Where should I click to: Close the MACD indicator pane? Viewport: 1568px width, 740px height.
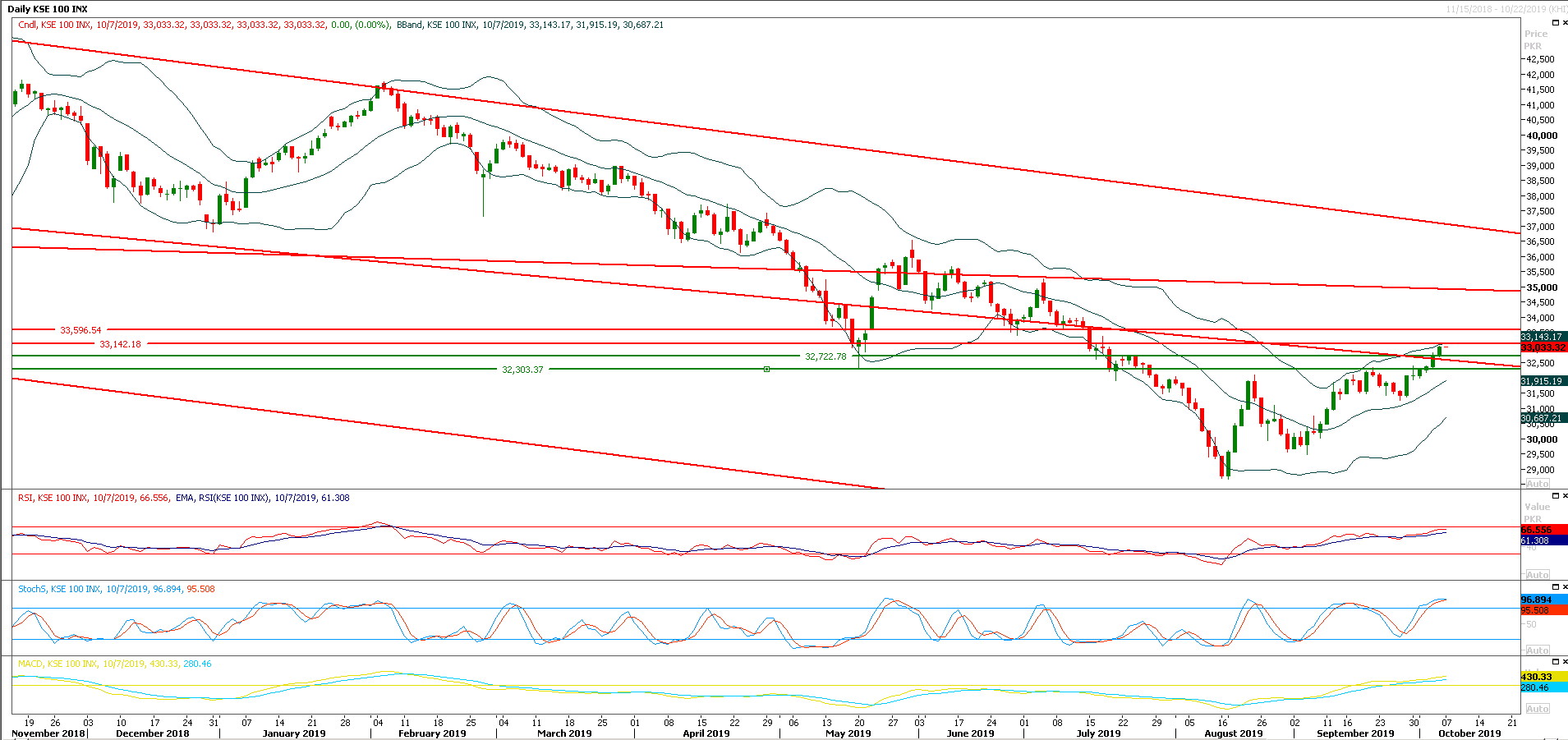tap(1564, 662)
